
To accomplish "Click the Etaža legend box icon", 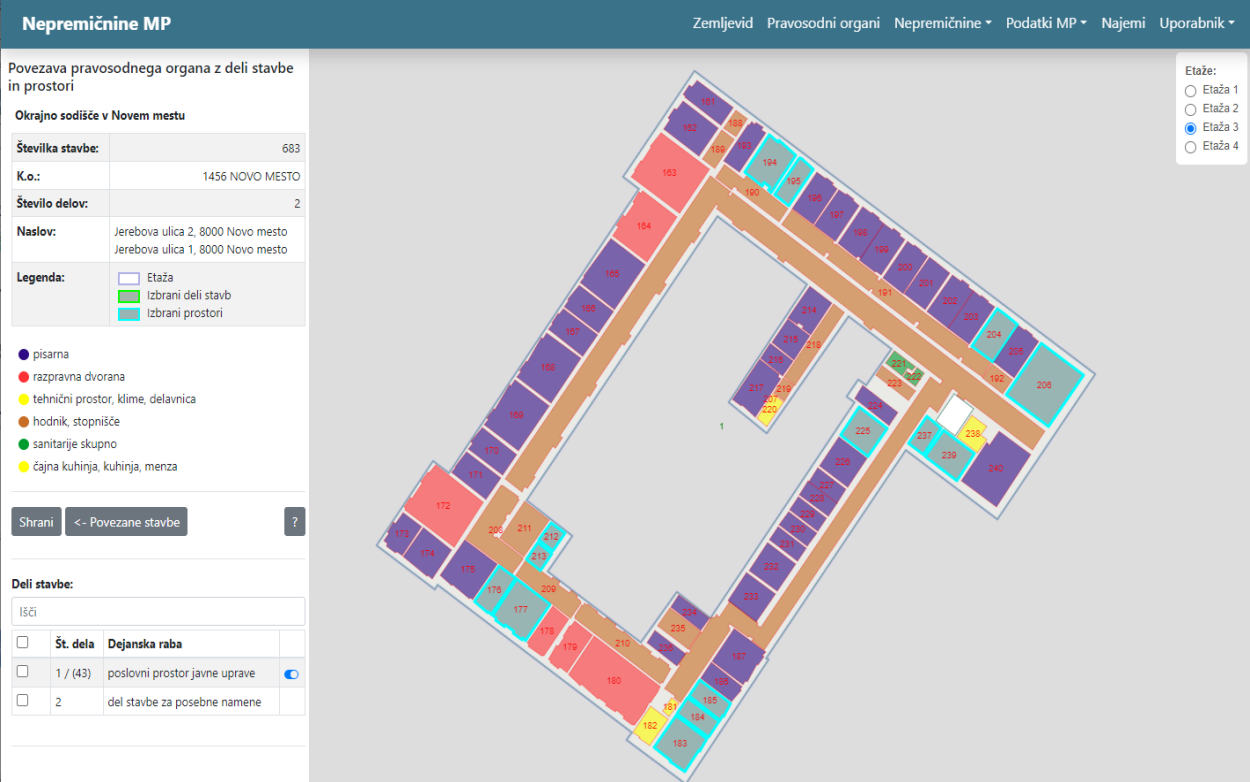I will click(x=129, y=278).
